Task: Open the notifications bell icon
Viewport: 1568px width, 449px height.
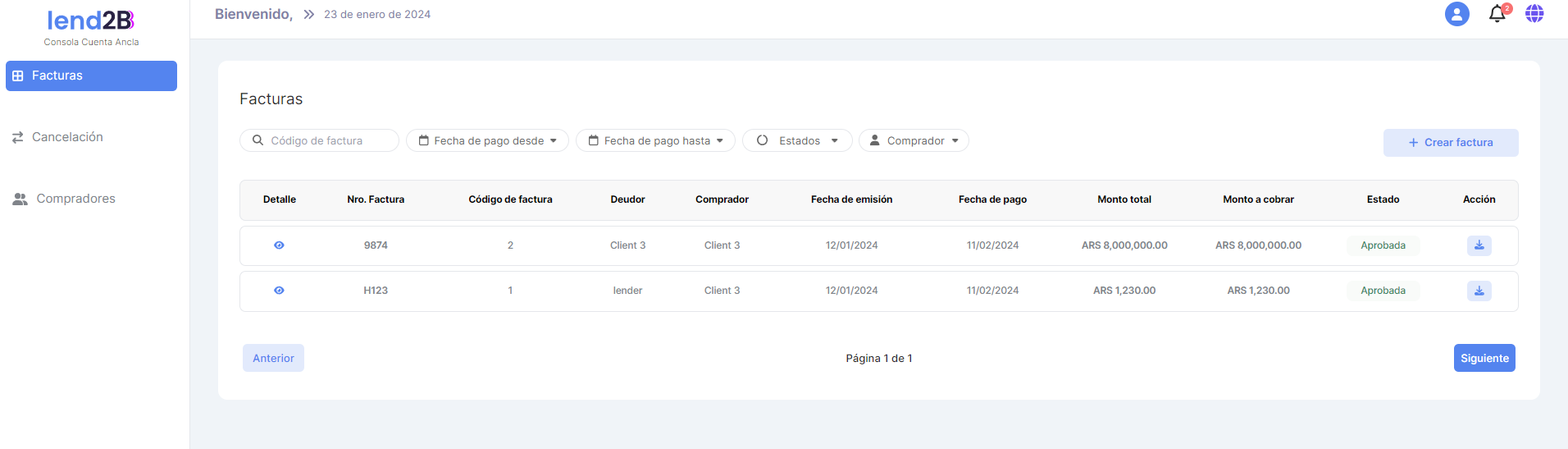Action: (1497, 14)
